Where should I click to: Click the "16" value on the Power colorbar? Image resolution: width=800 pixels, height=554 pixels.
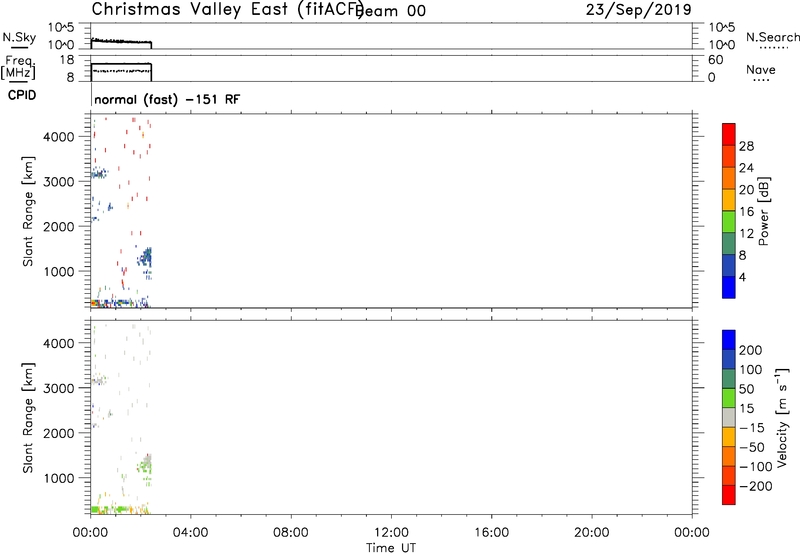(746, 212)
